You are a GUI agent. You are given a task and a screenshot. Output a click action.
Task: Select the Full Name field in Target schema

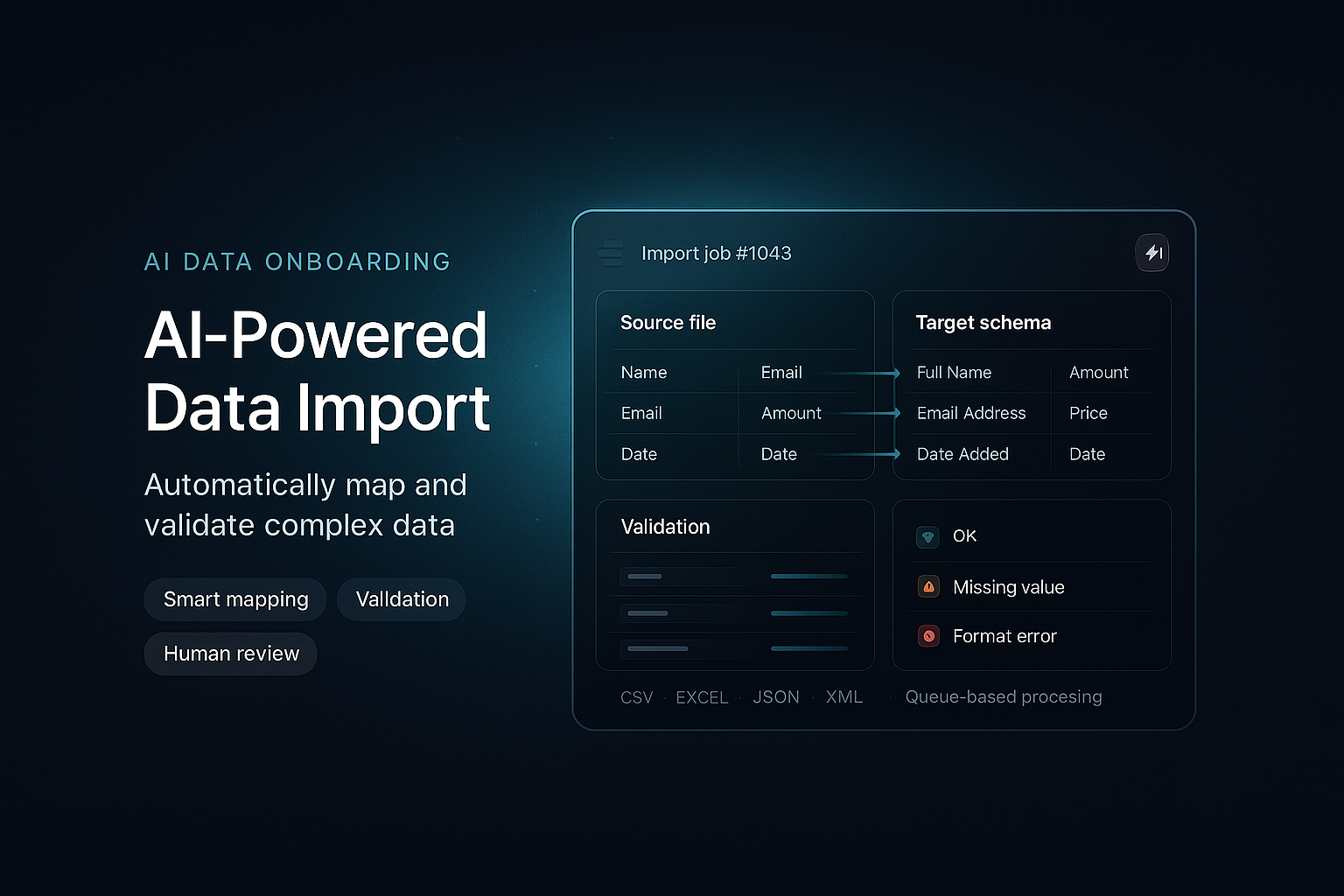click(x=954, y=373)
